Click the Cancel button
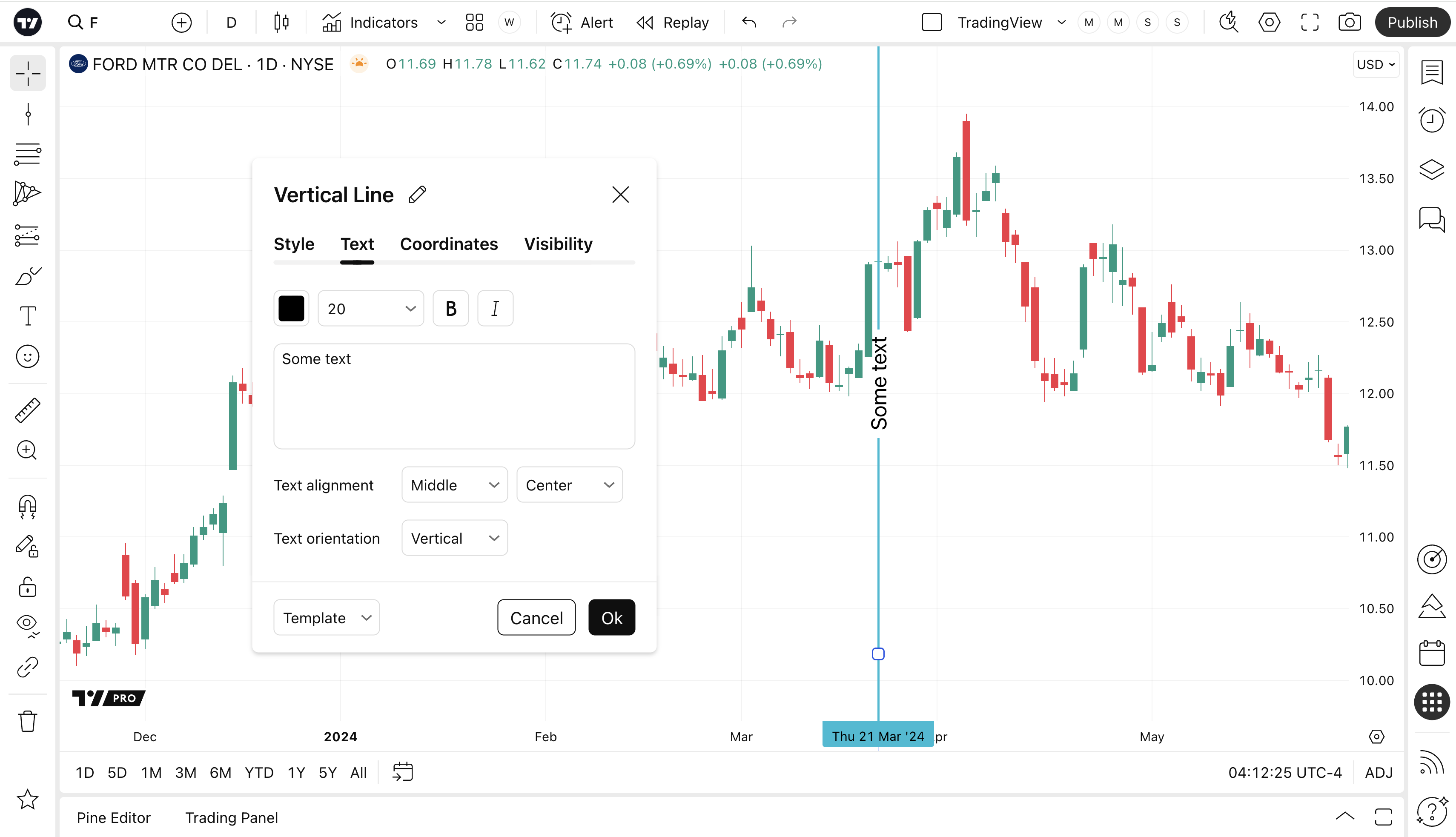The width and height of the screenshot is (1456, 837). [536, 617]
